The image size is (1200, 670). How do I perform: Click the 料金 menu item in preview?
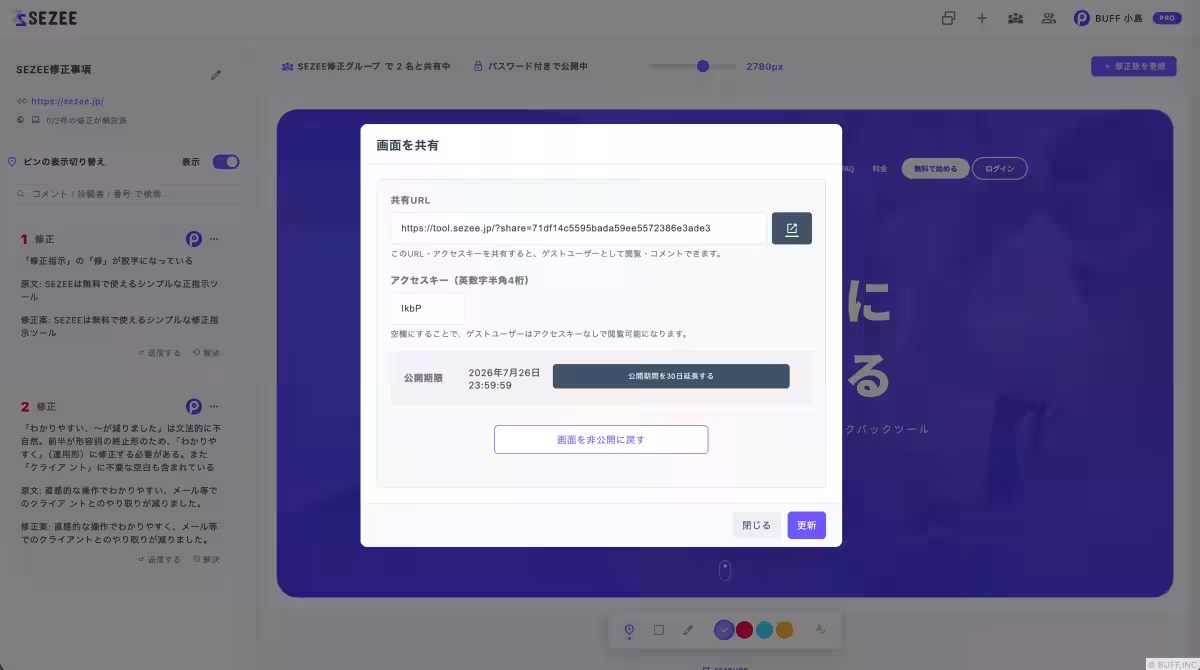(x=879, y=169)
